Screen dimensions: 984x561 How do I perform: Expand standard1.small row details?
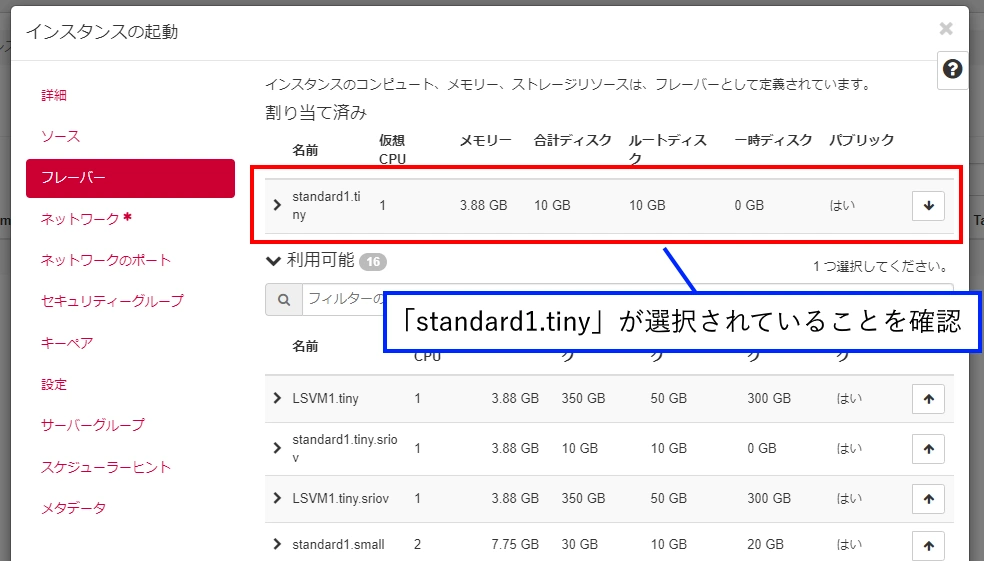point(277,545)
